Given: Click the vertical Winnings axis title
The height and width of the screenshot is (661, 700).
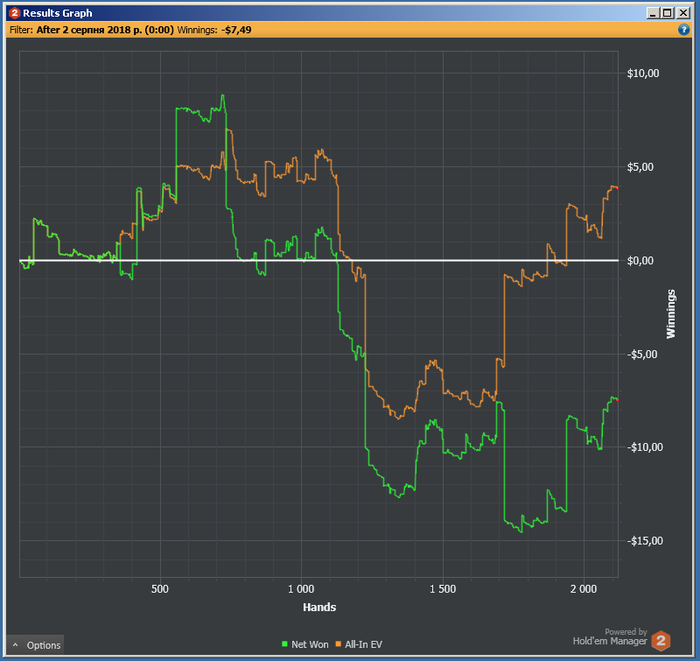Looking at the screenshot, I should point(671,314).
